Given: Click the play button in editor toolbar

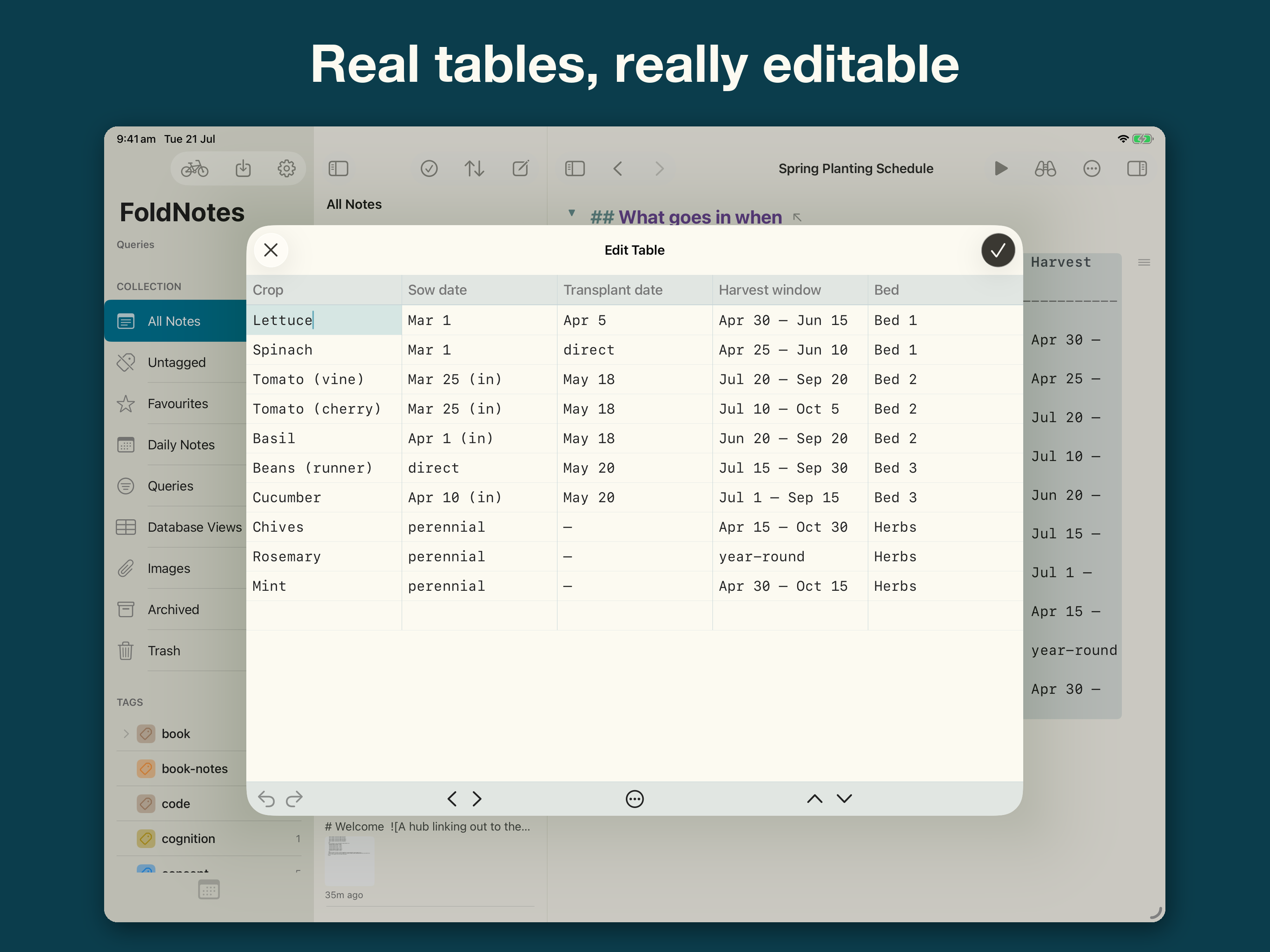Looking at the screenshot, I should (x=1001, y=169).
